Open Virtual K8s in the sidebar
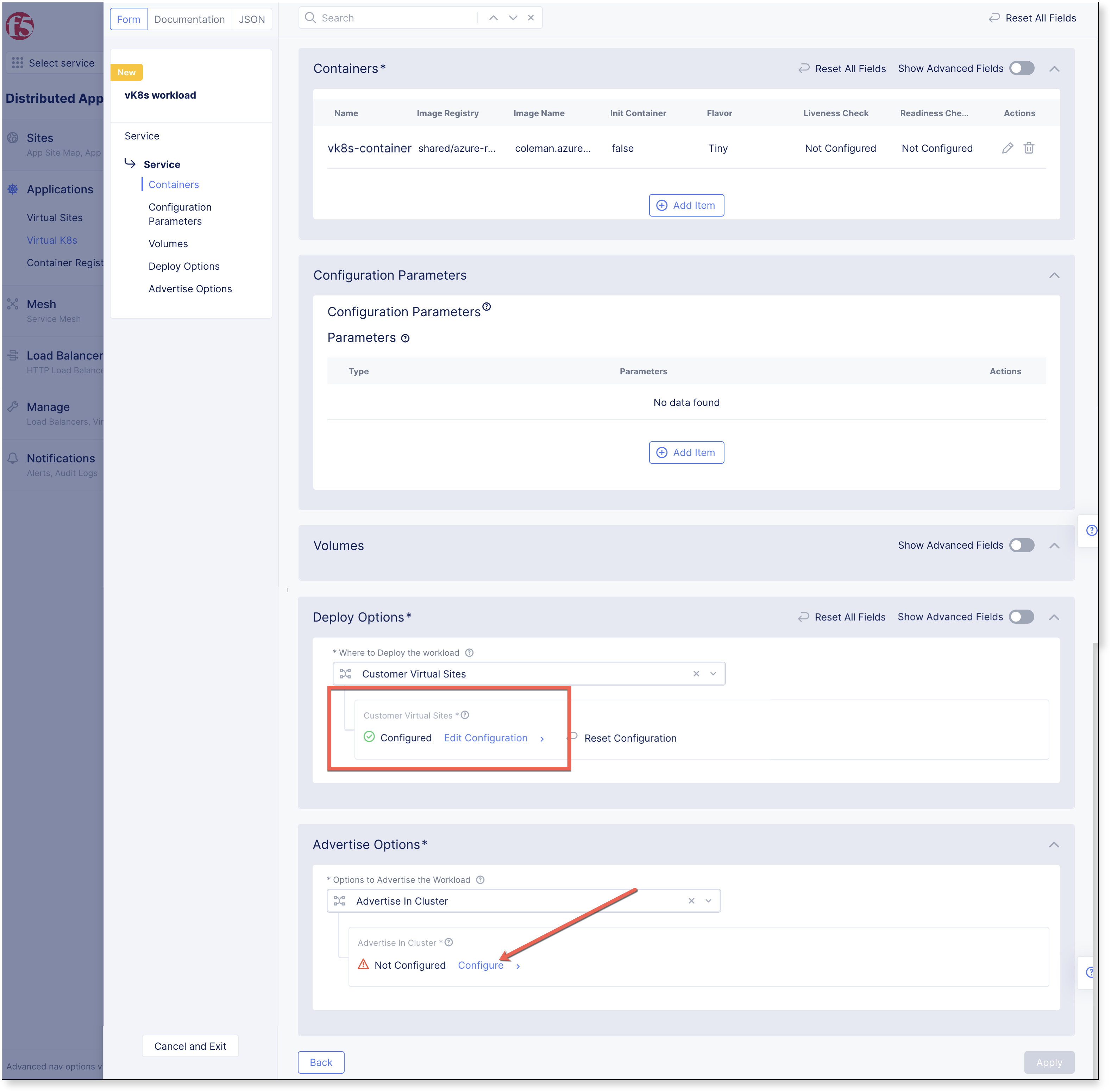This screenshot has width=1111, height=1092. 52,240
